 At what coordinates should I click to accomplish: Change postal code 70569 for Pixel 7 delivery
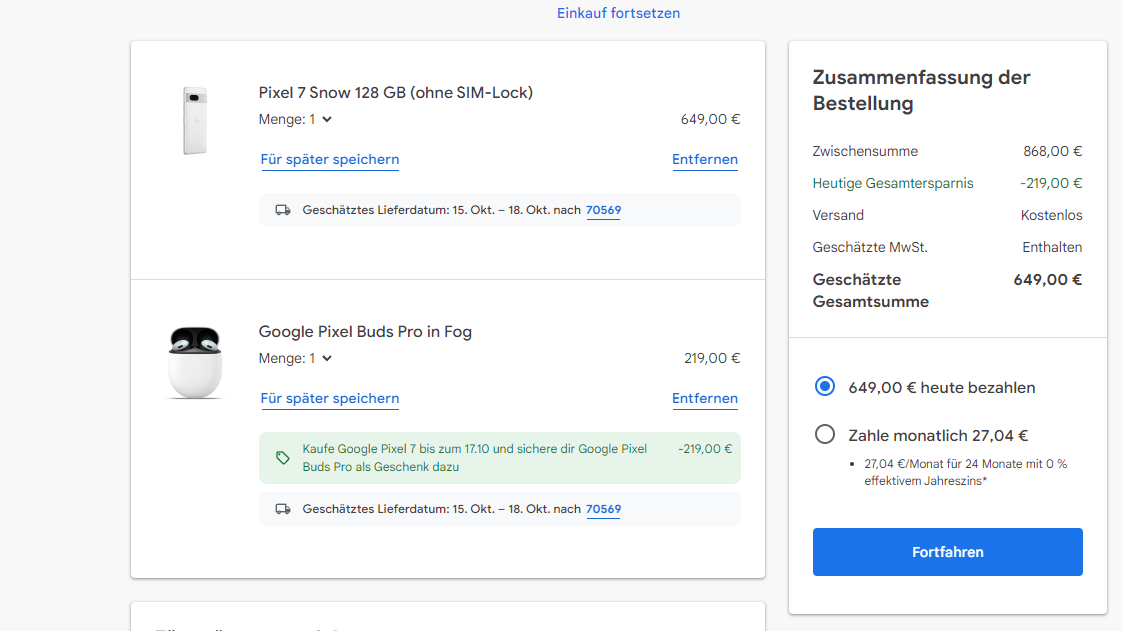[603, 210]
